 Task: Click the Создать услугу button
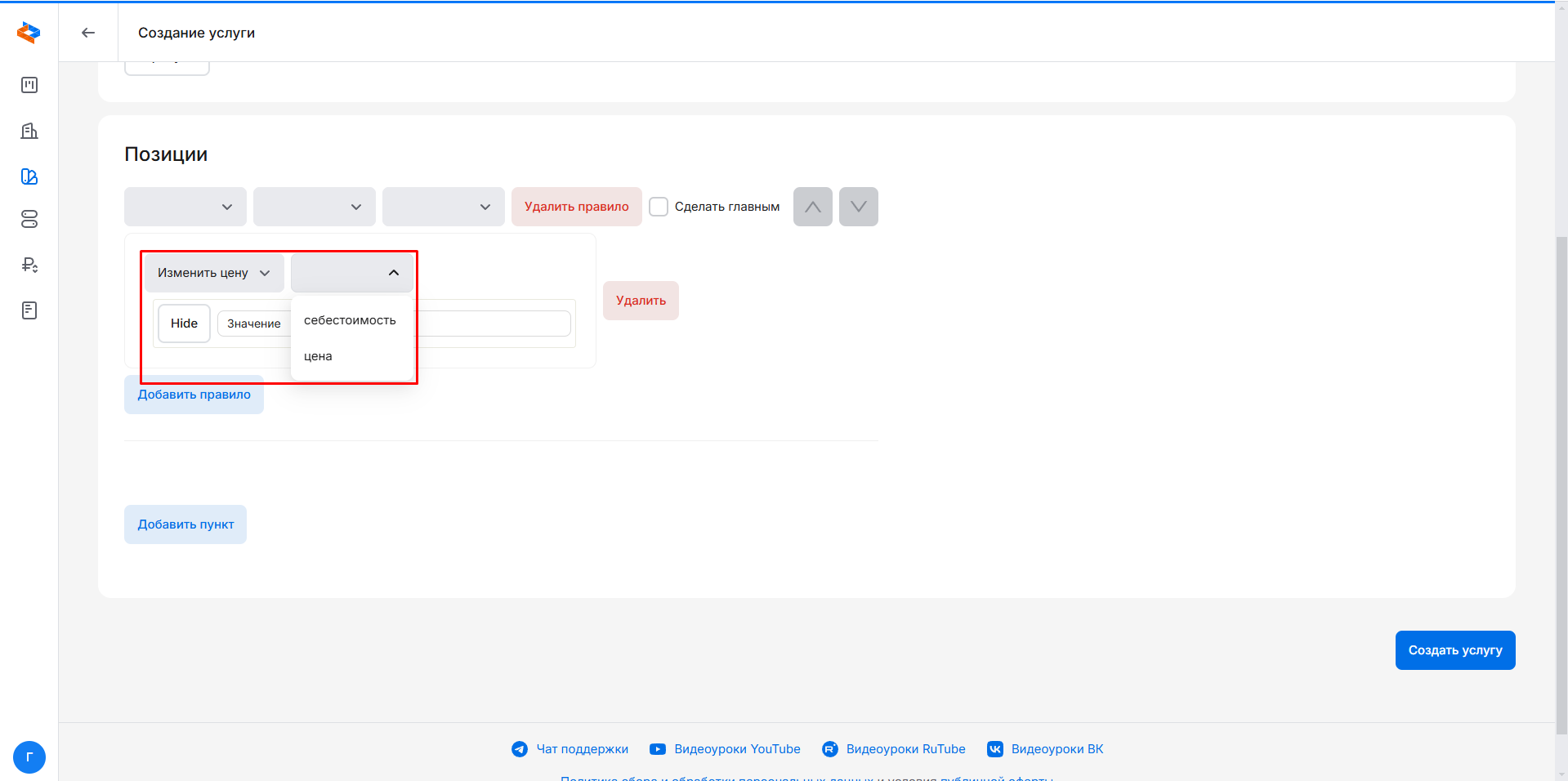1454,650
